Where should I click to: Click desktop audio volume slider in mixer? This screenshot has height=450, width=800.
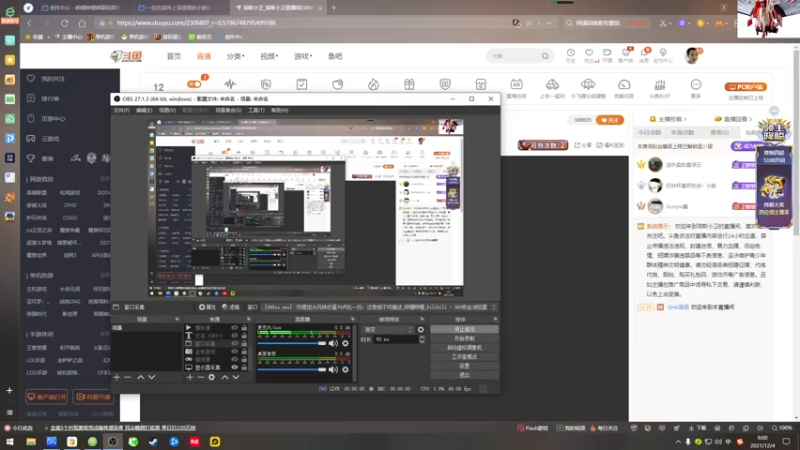point(291,369)
